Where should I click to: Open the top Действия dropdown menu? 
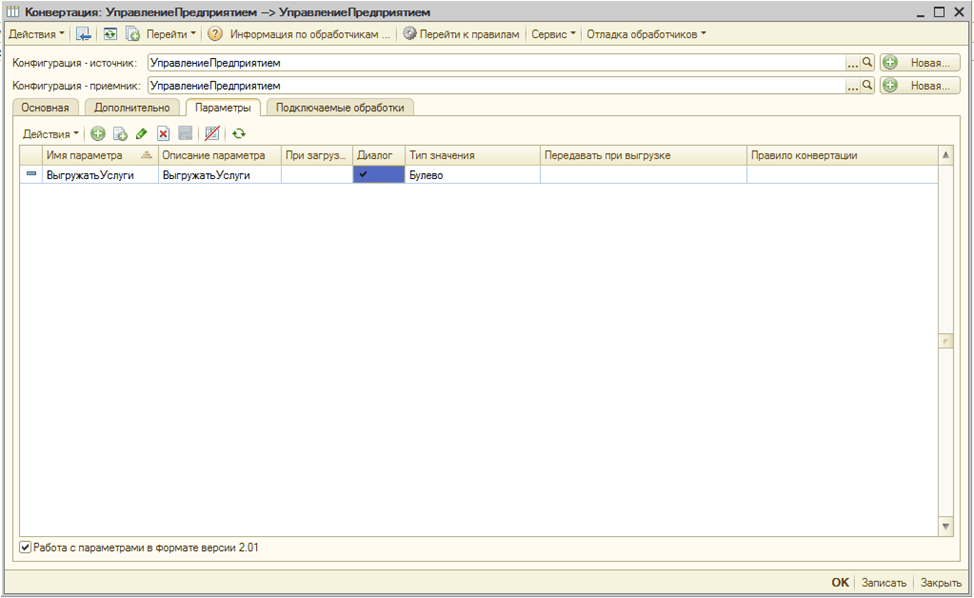pyautogui.click(x=35, y=34)
